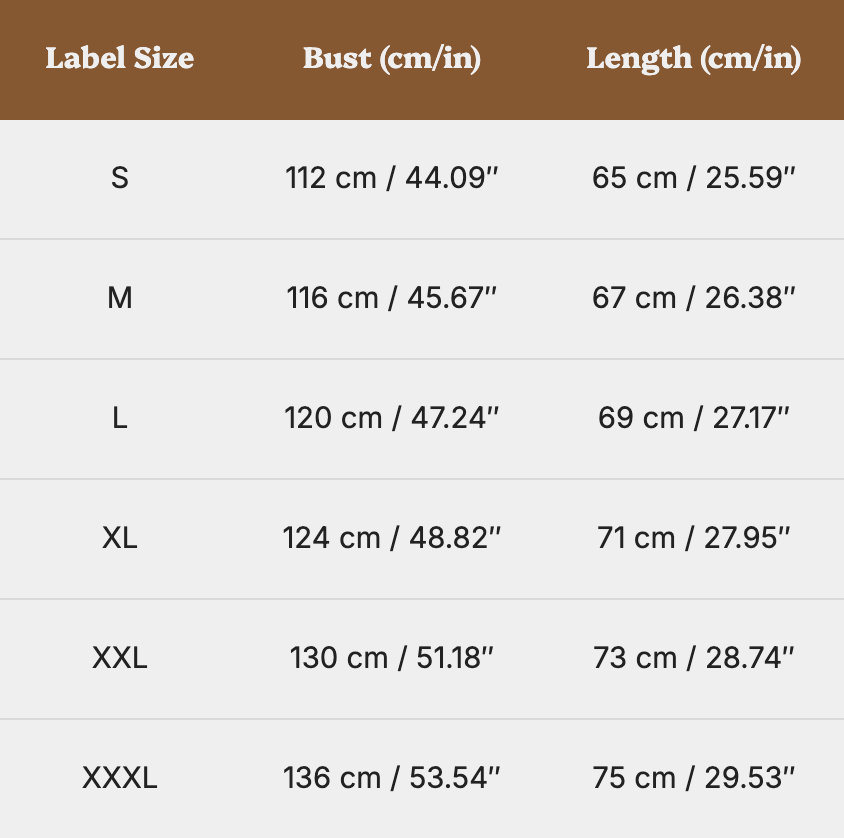Click length value 75 cm / 29.53″

click(693, 777)
